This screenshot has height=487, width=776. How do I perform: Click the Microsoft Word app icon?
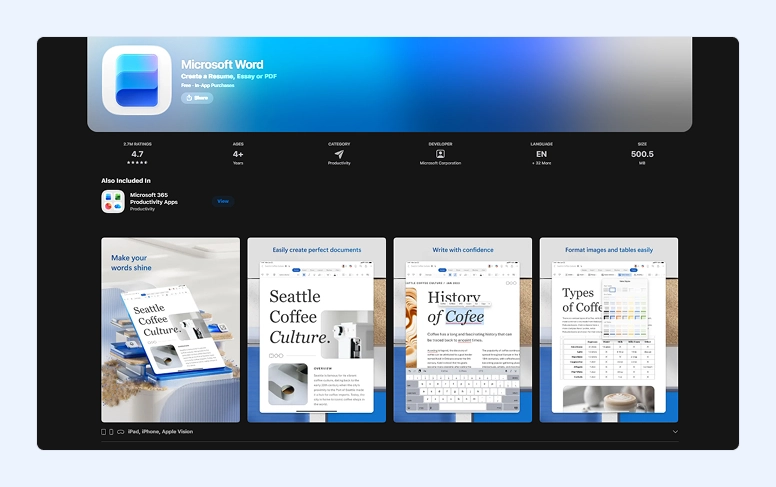137,80
